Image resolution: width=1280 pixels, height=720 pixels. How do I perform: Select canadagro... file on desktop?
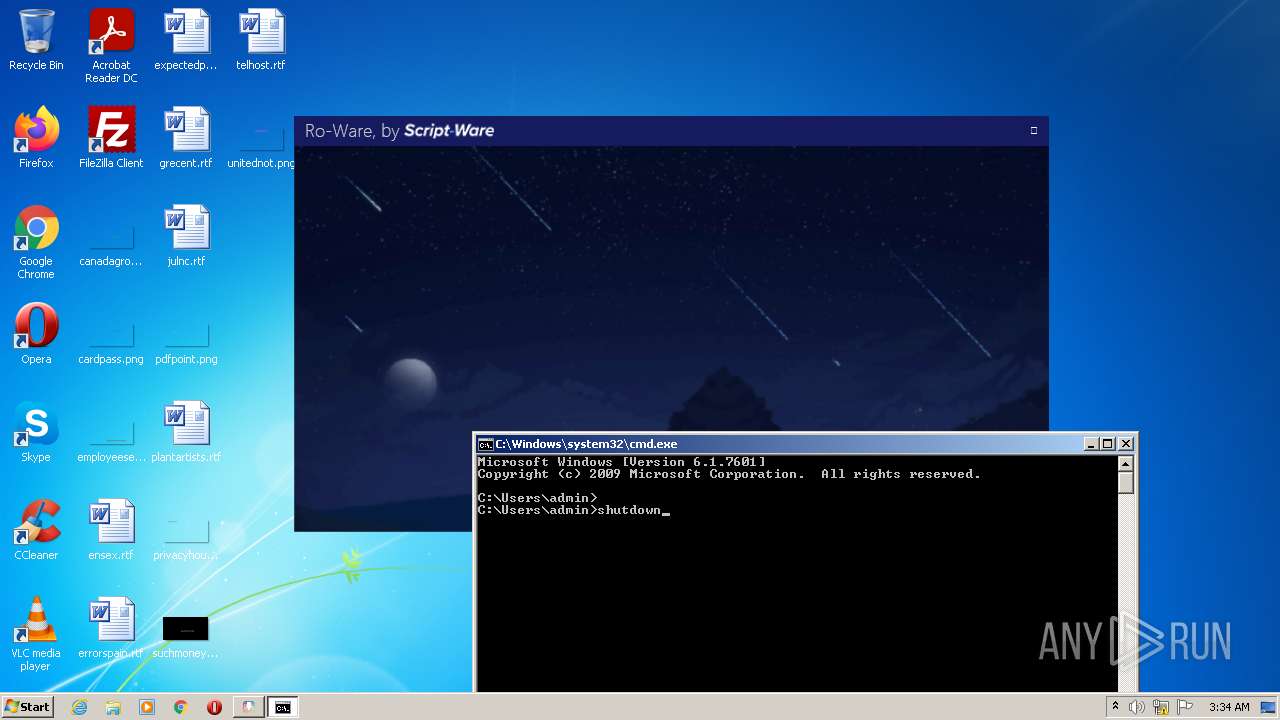click(x=111, y=246)
